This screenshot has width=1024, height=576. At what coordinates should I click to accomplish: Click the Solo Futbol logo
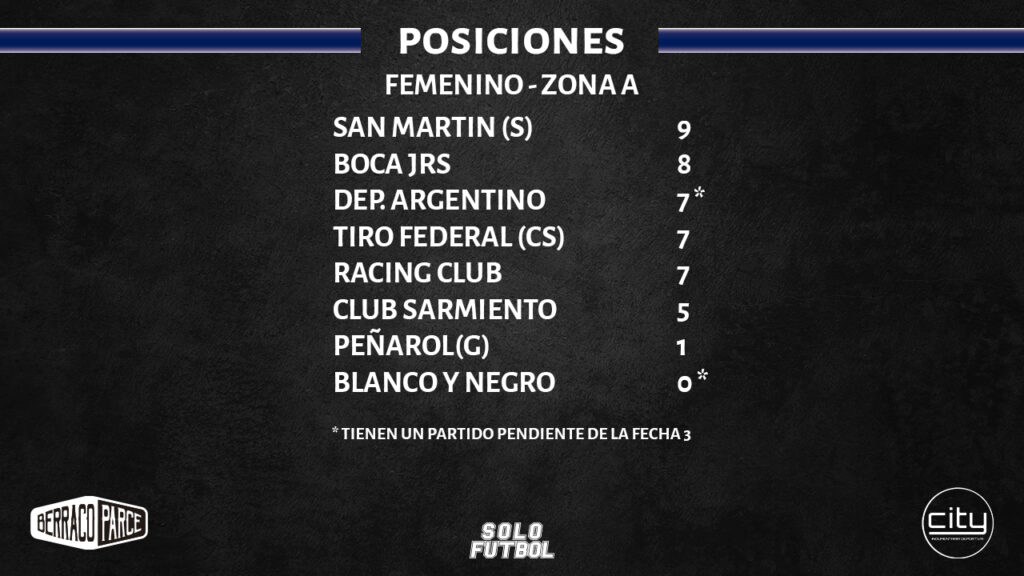(512, 541)
